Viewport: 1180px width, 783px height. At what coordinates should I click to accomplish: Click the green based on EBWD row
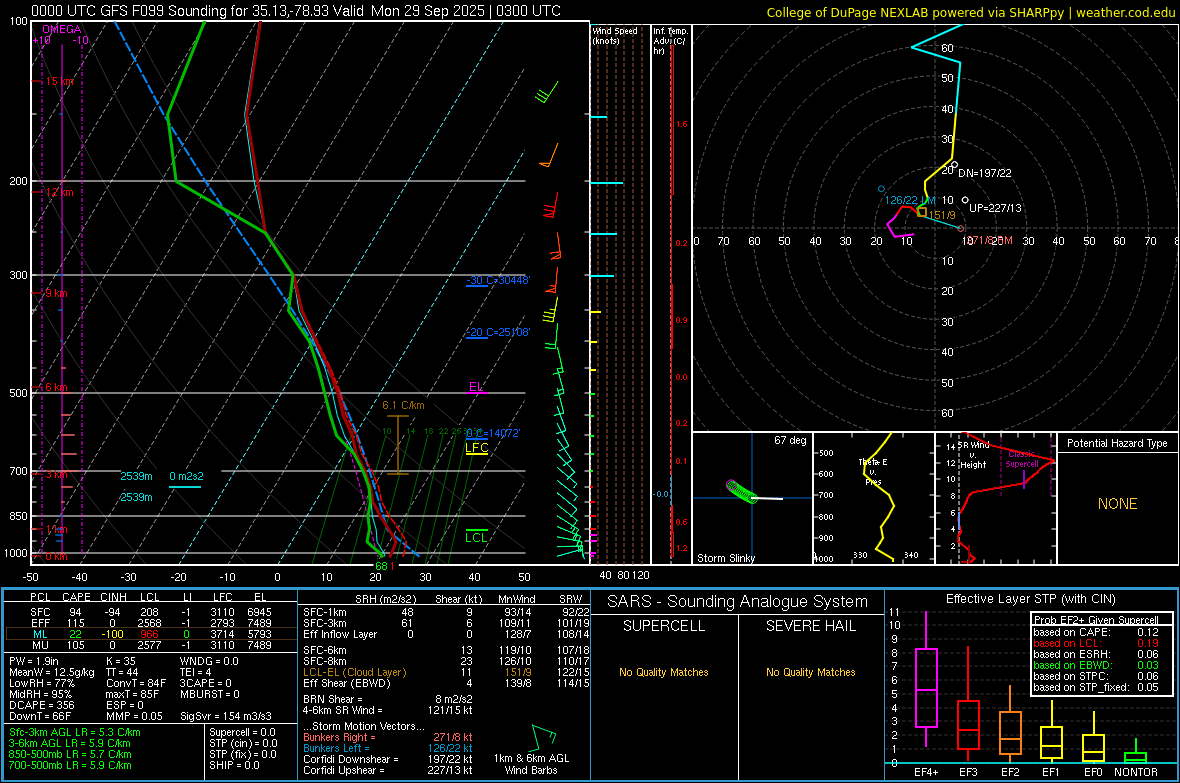pyautogui.click(x=1096, y=665)
